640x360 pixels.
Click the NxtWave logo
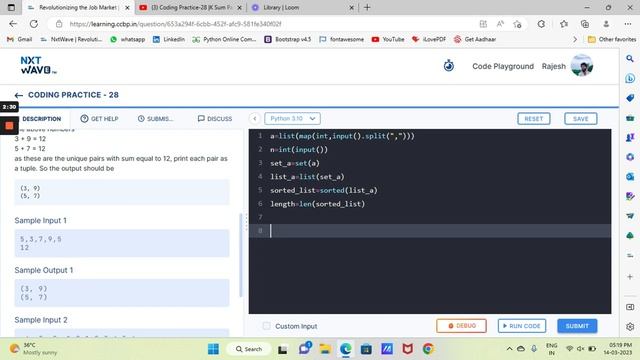click(x=38, y=65)
